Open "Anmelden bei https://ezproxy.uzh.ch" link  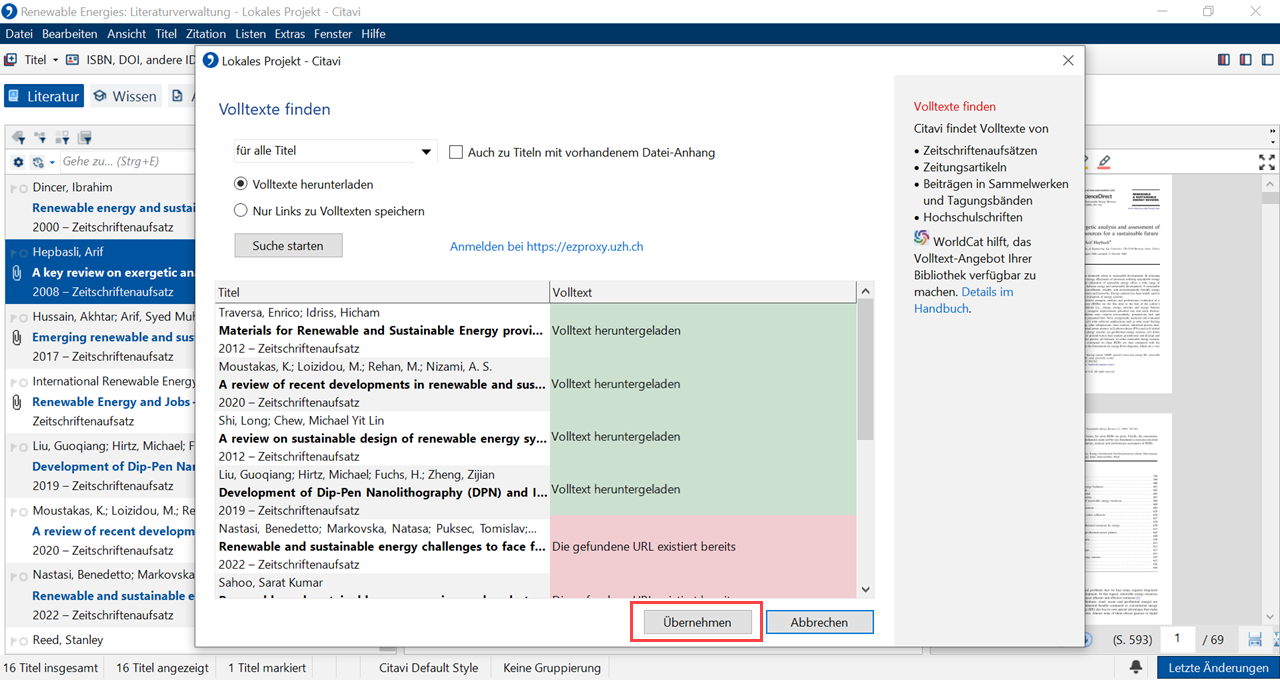(546, 246)
